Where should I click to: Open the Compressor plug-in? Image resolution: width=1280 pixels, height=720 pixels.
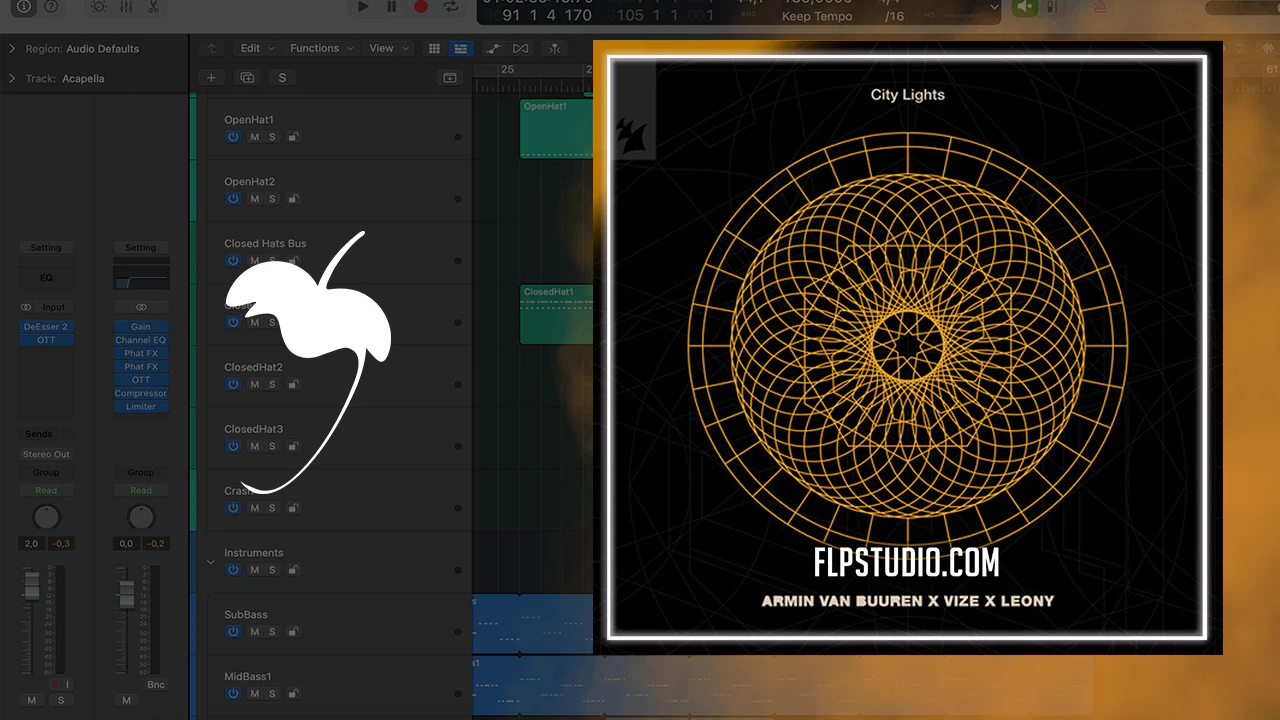pos(141,394)
